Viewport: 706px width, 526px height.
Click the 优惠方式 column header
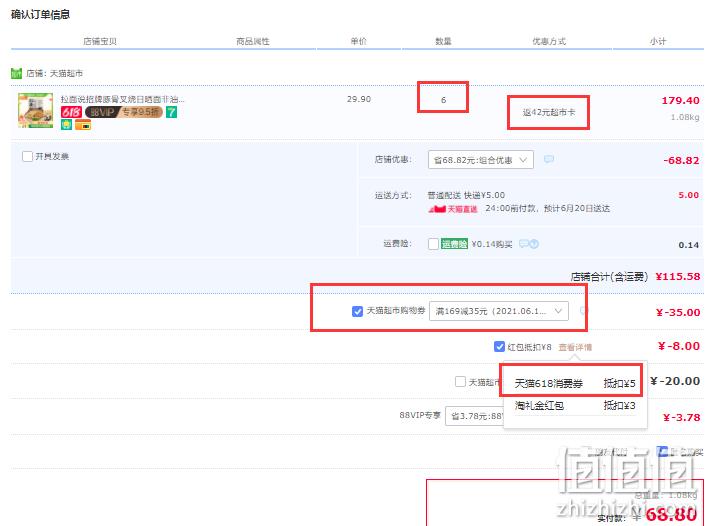[x=549, y=41]
